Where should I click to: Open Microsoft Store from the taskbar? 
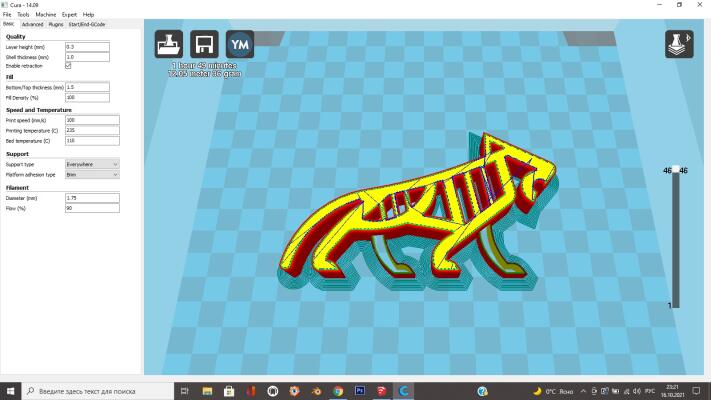(229, 391)
